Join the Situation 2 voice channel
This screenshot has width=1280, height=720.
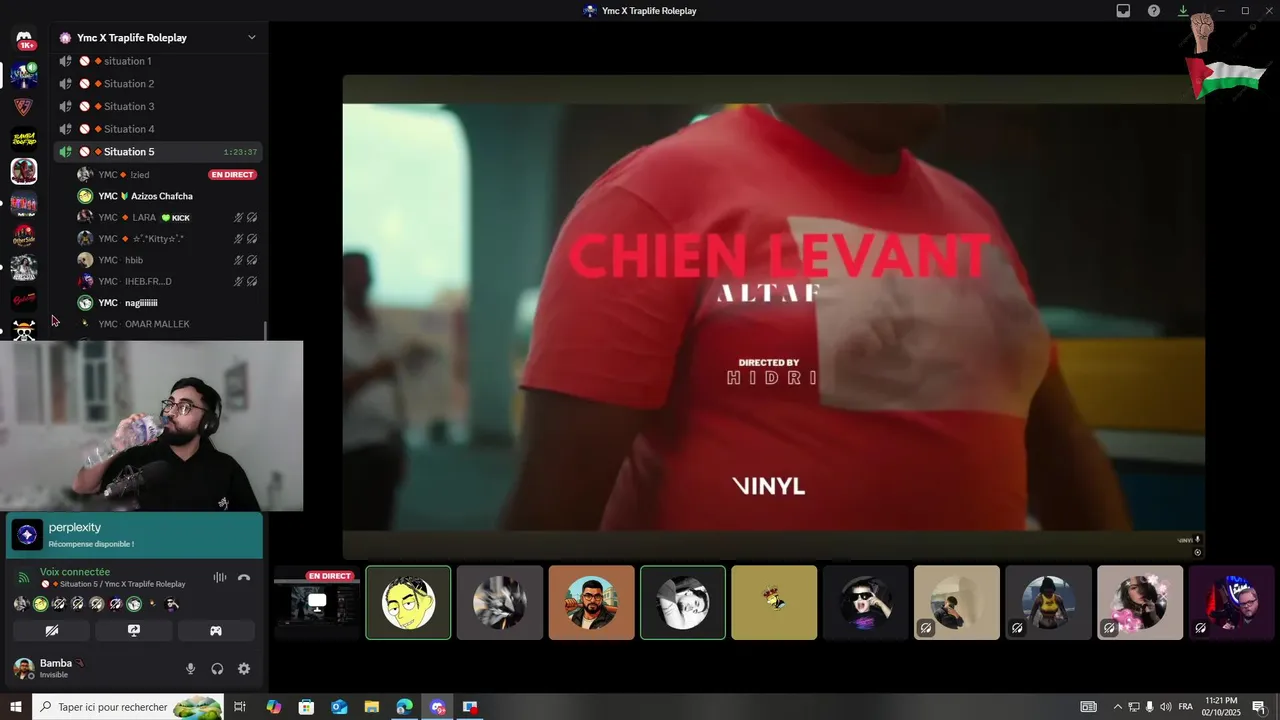(x=158, y=84)
